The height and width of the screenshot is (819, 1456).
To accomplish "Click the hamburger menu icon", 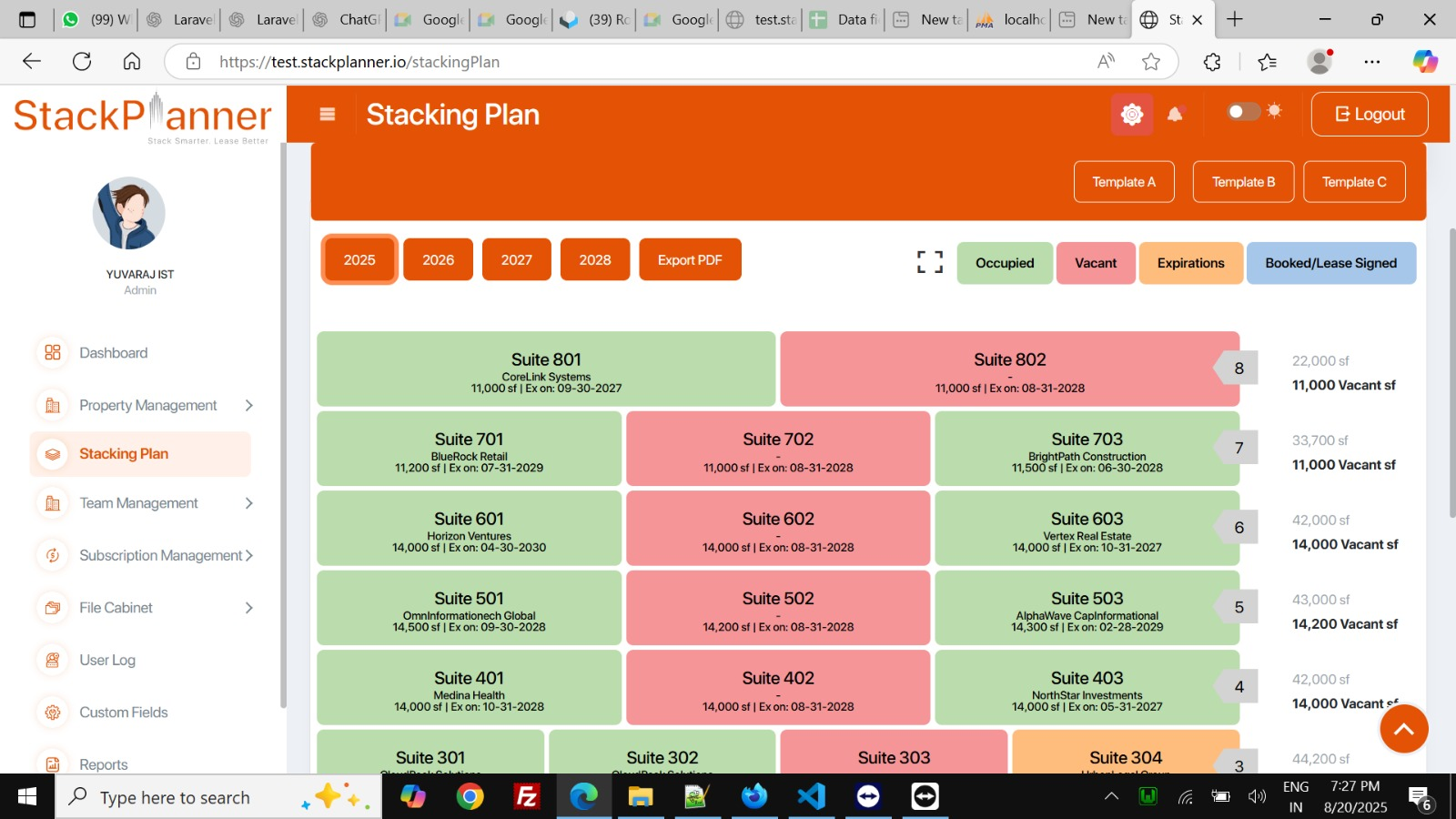I will tap(328, 115).
